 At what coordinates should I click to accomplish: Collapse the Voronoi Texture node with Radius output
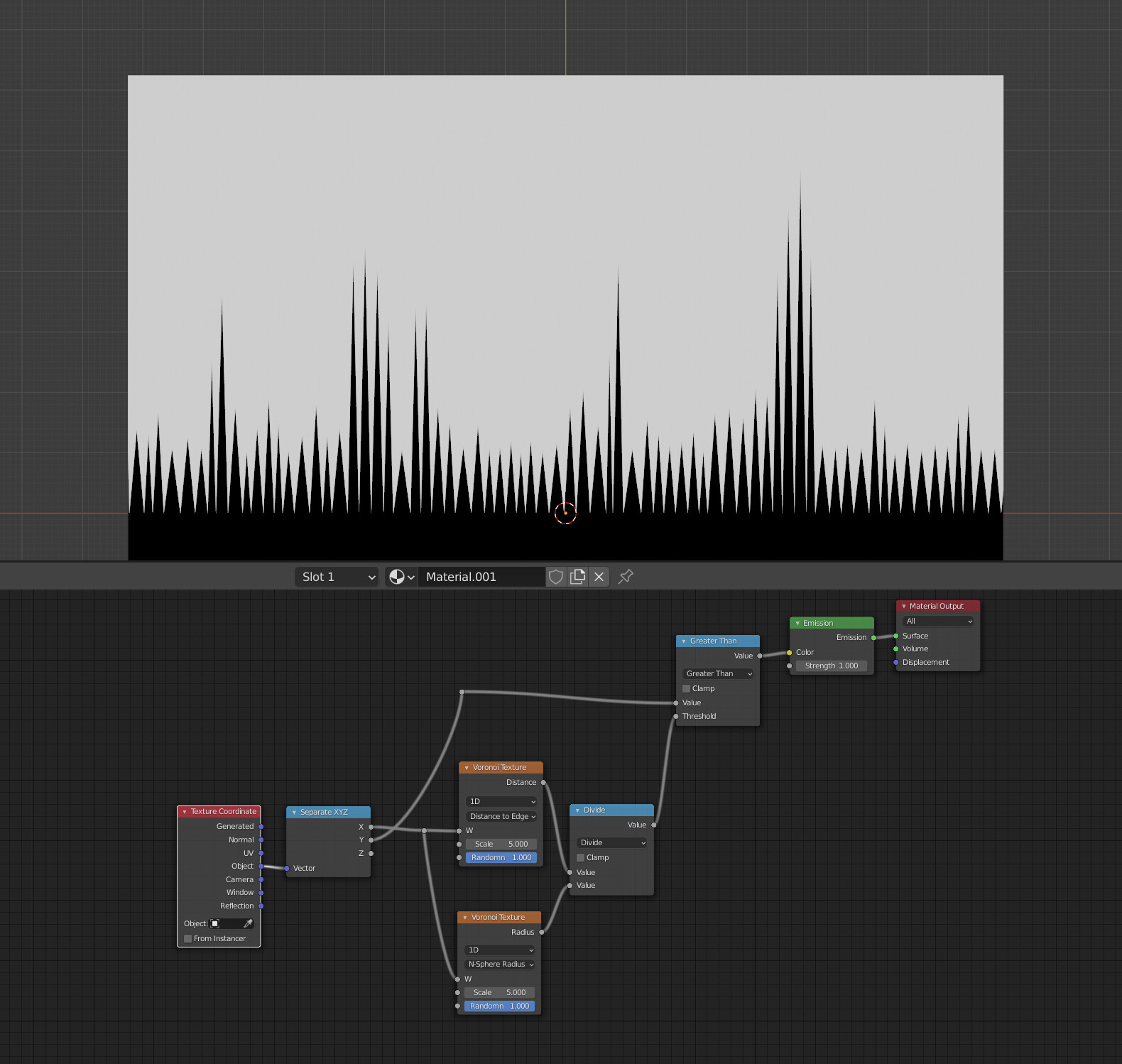[465, 918]
